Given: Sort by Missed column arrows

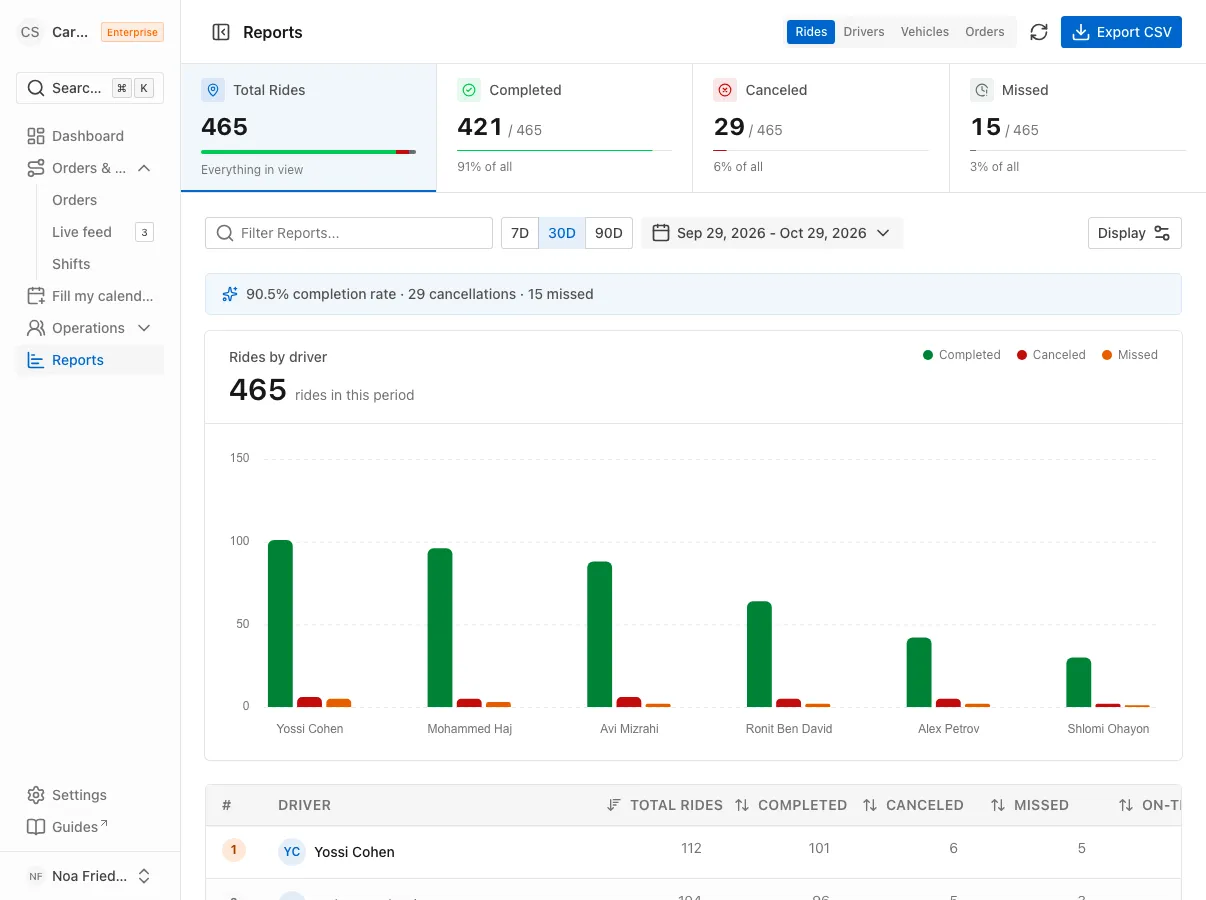Looking at the screenshot, I should (x=998, y=805).
